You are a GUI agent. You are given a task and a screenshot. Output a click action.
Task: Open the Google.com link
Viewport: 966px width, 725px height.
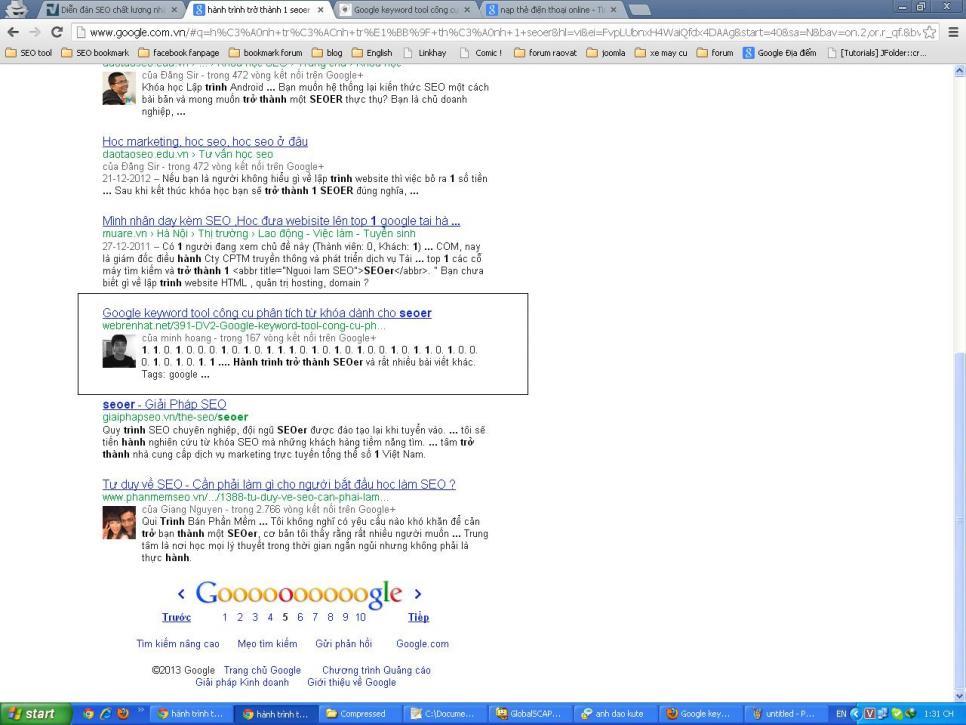[423, 644]
